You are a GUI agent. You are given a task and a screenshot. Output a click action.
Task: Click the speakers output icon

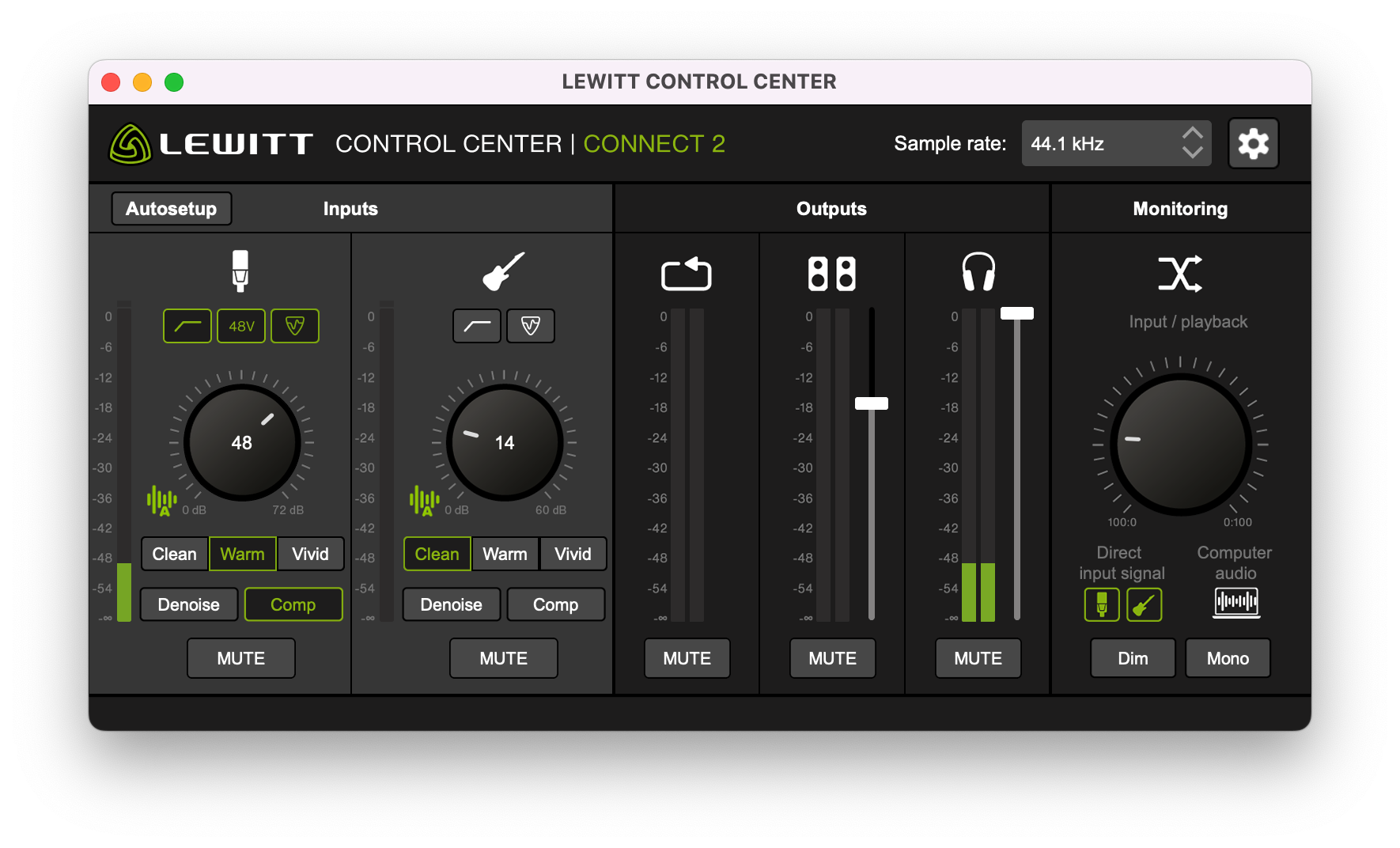click(832, 274)
